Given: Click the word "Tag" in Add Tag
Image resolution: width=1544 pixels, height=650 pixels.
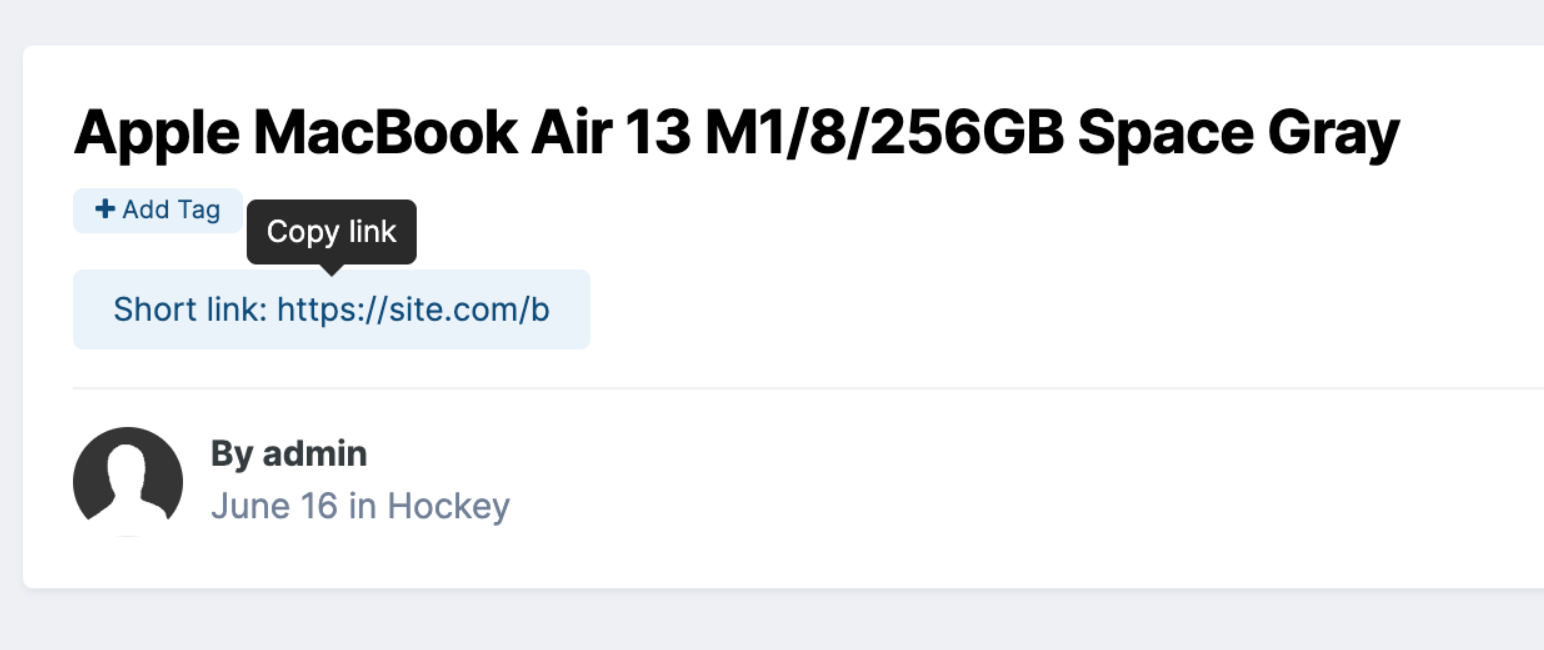Looking at the screenshot, I should tap(199, 210).
